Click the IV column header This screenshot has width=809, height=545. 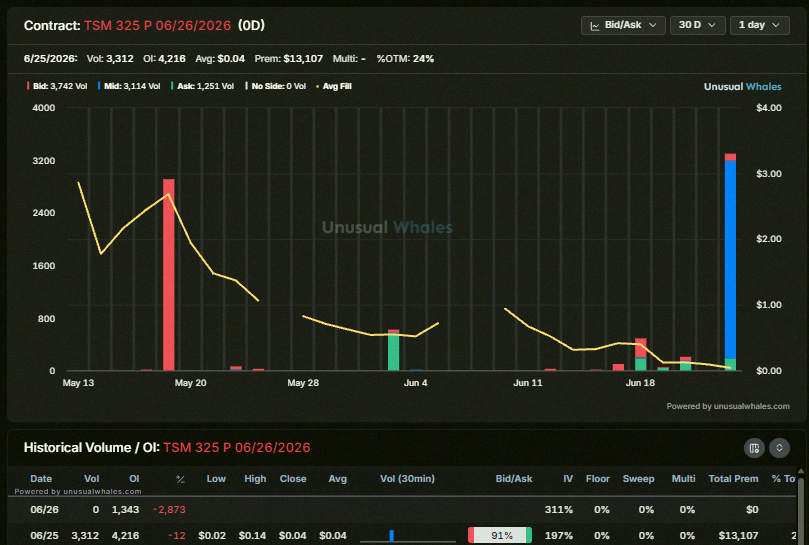point(568,479)
